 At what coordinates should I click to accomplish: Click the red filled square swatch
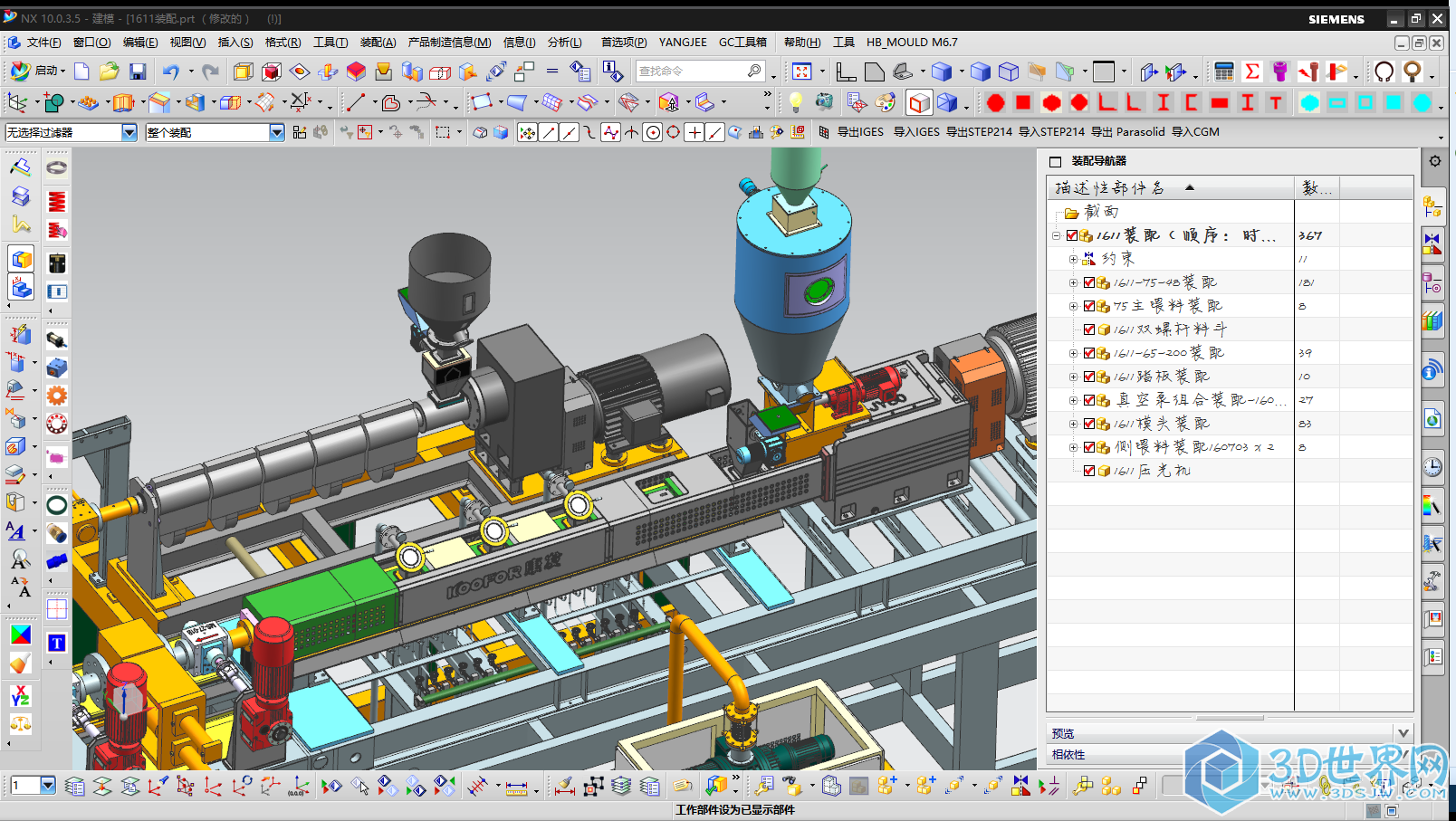coord(1023,102)
